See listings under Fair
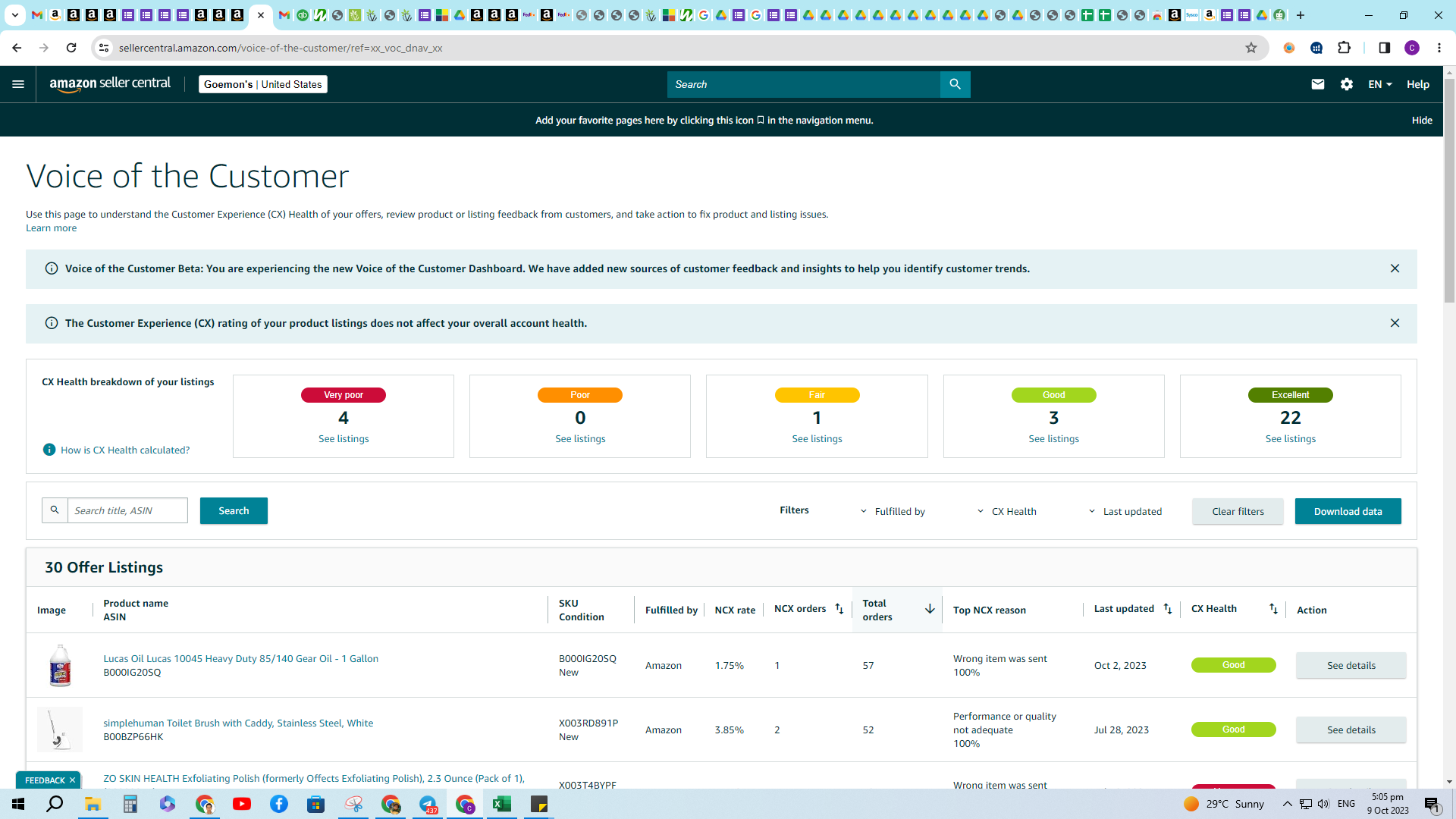This screenshot has height=819, width=1456. [817, 438]
